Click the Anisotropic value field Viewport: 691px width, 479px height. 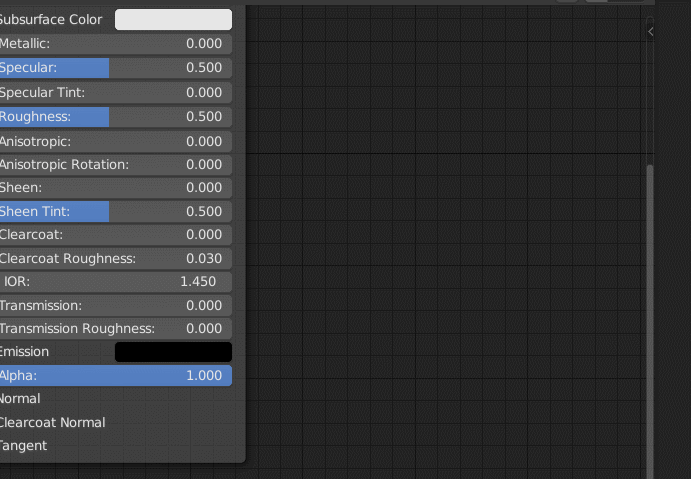[x=116, y=141]
